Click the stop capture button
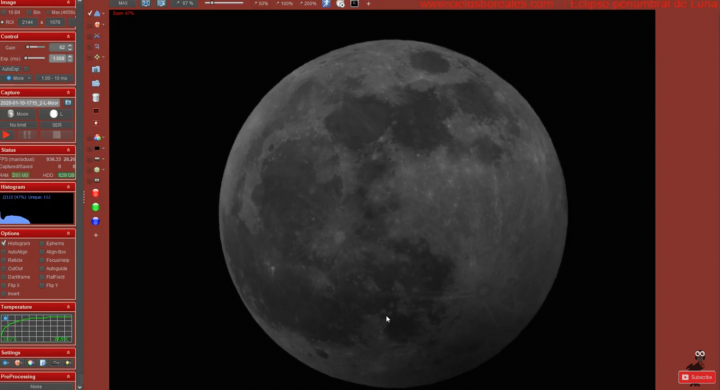This screenshot has height=390, width=720. pyautogui.click(x=56, y=135)
